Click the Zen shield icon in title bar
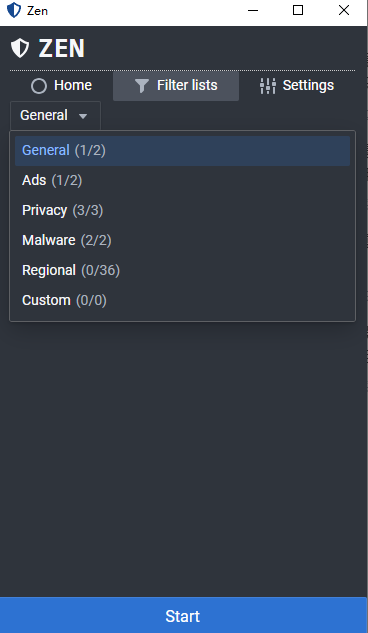The width and height of the screenshot is (368, 633). pyautogui.click(x=14, y=10)
